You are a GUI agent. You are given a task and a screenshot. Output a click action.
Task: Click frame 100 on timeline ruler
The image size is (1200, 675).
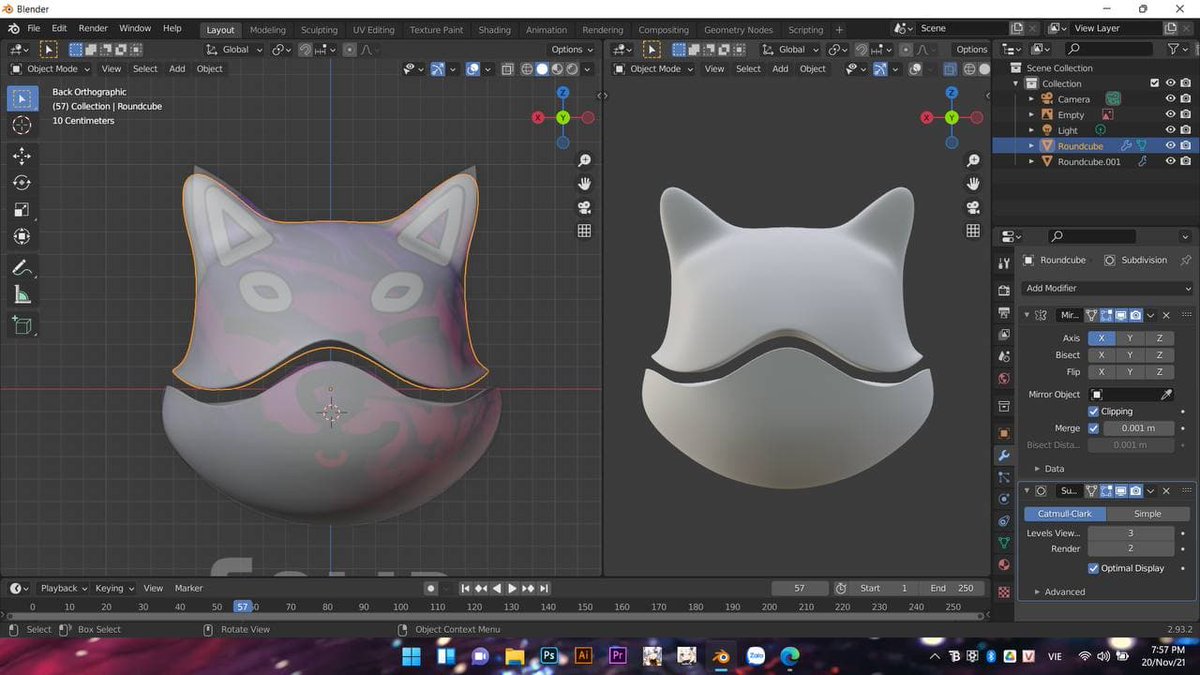(401, 606)
